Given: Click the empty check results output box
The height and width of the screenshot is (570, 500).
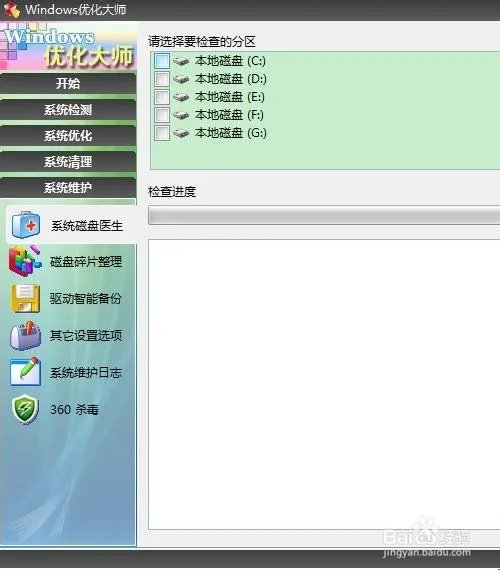Looking at the screenshot, I should (324, 385).
